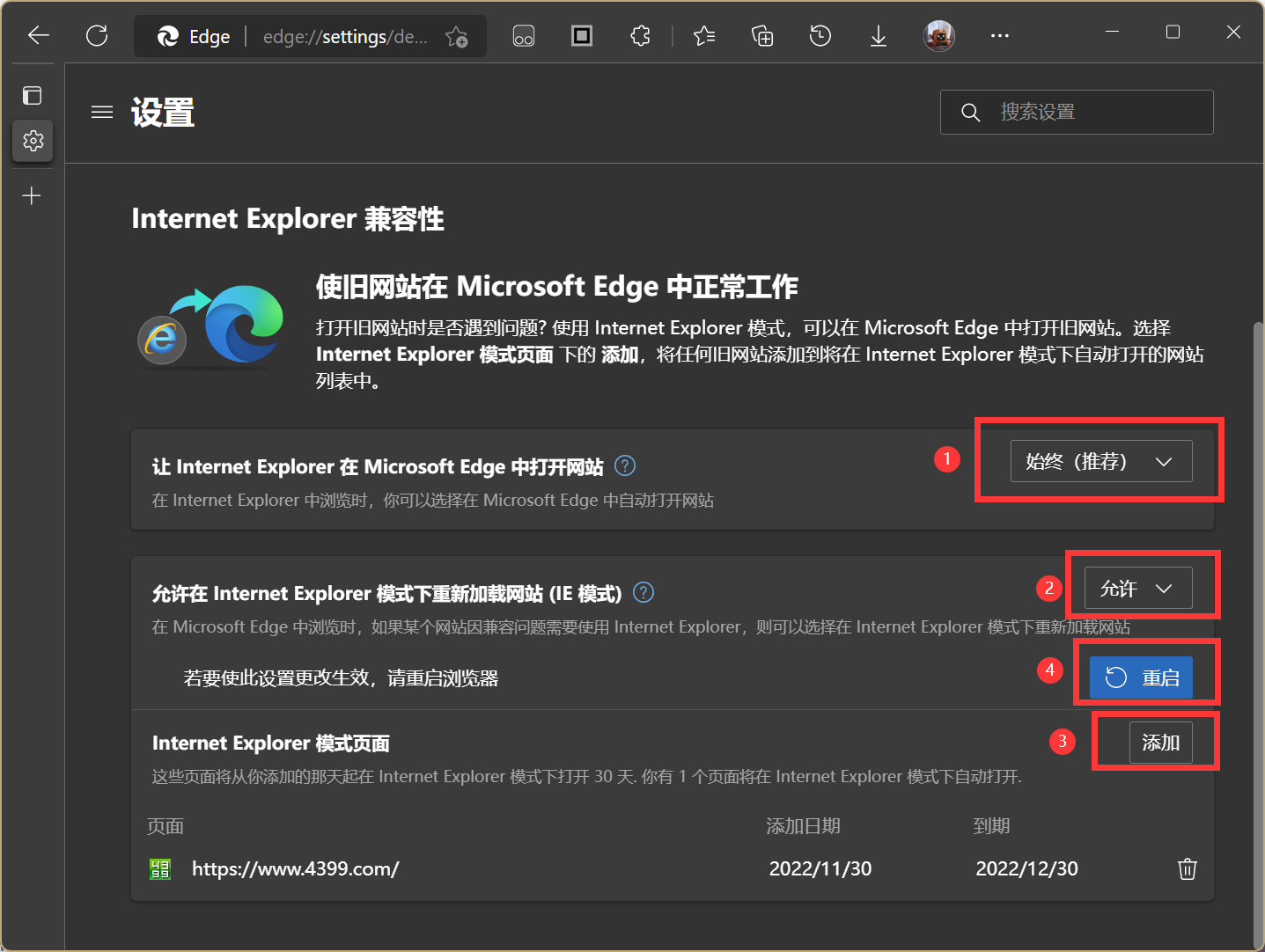Open the Settings and more ellipsis menu

[x=999, y=36]
